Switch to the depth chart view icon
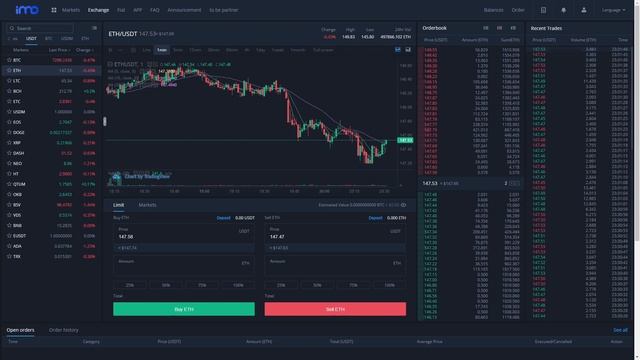The width and height of the screenshot is (640, 360). click(408, 50)
